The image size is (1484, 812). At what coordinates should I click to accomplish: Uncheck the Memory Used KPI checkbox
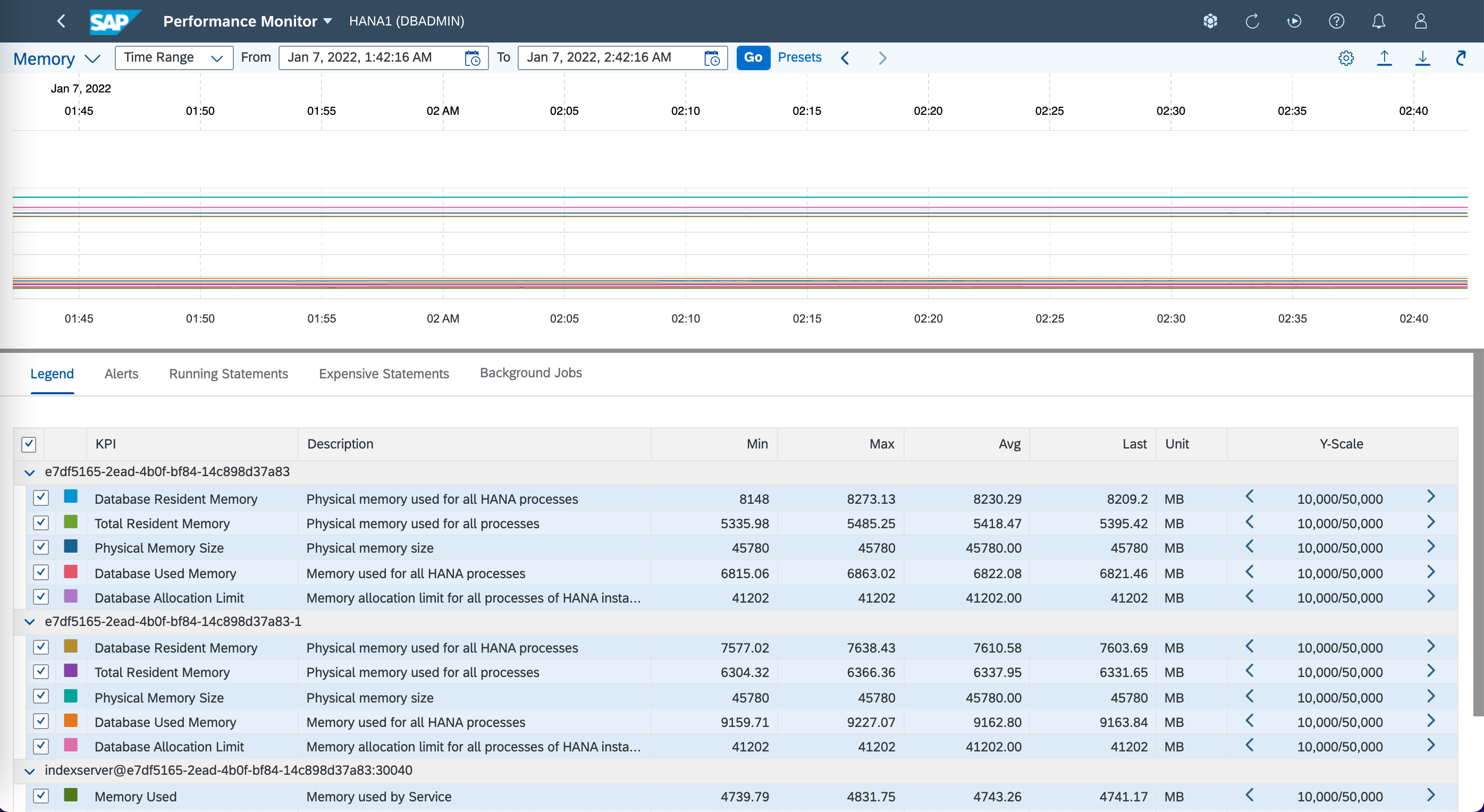(41, 796)
